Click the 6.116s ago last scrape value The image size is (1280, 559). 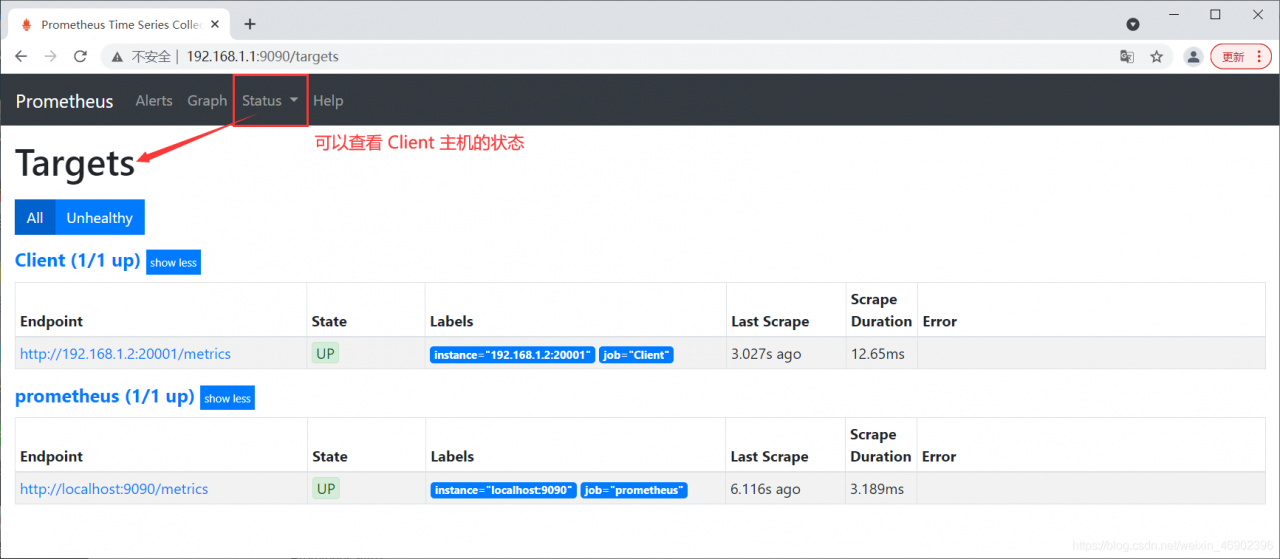(x=766, y=489)
